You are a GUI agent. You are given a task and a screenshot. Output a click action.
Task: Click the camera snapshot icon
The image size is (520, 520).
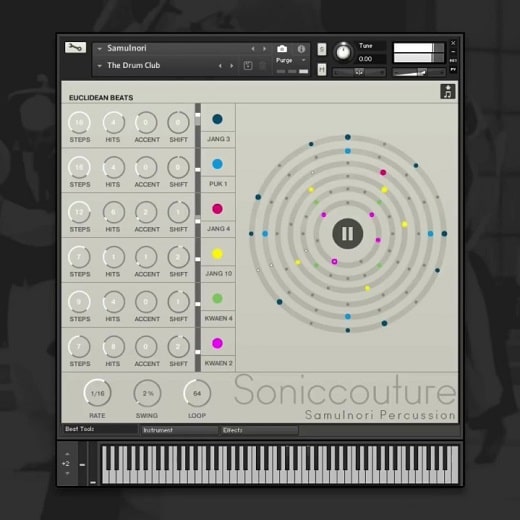tap(282, 49)
